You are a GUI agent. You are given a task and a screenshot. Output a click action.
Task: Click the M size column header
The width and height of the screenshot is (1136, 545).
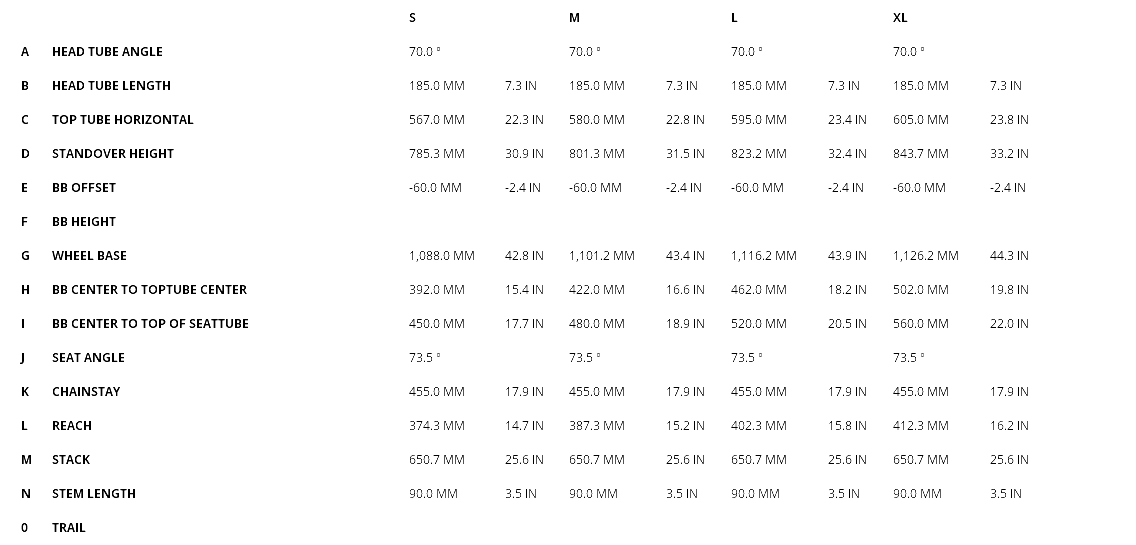[x=574, y=18]
